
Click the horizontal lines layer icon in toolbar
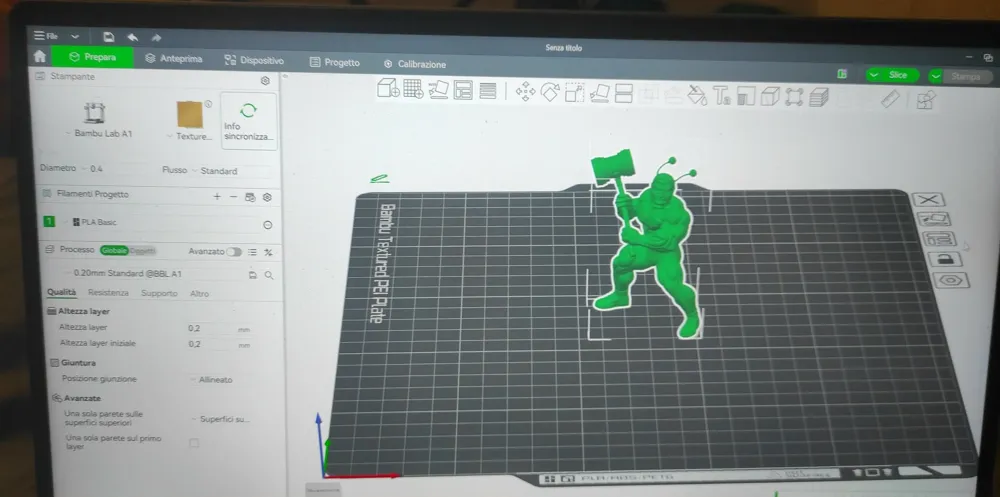(x=488, y=91)
